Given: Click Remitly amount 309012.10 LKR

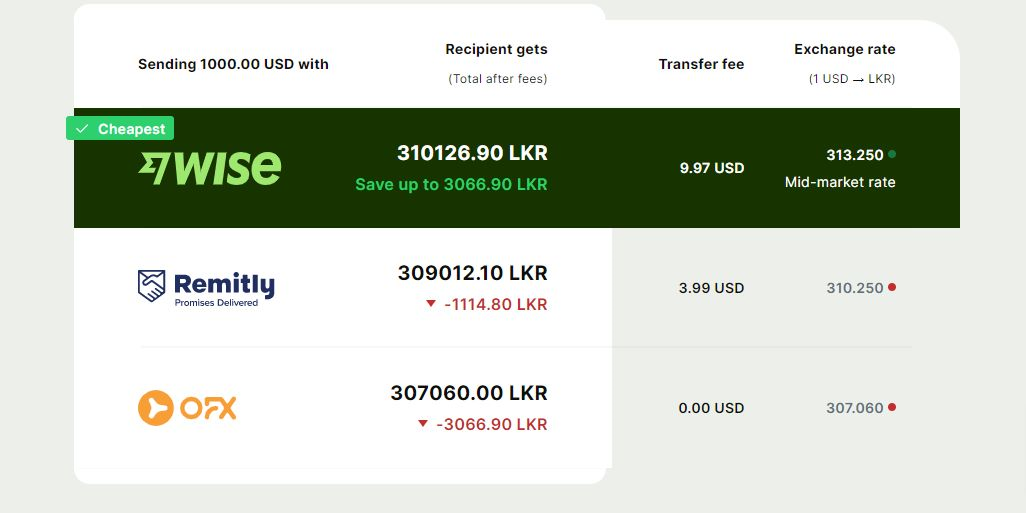Looking at the screenshot, I should pyautogui.click(x=472, y=273).
